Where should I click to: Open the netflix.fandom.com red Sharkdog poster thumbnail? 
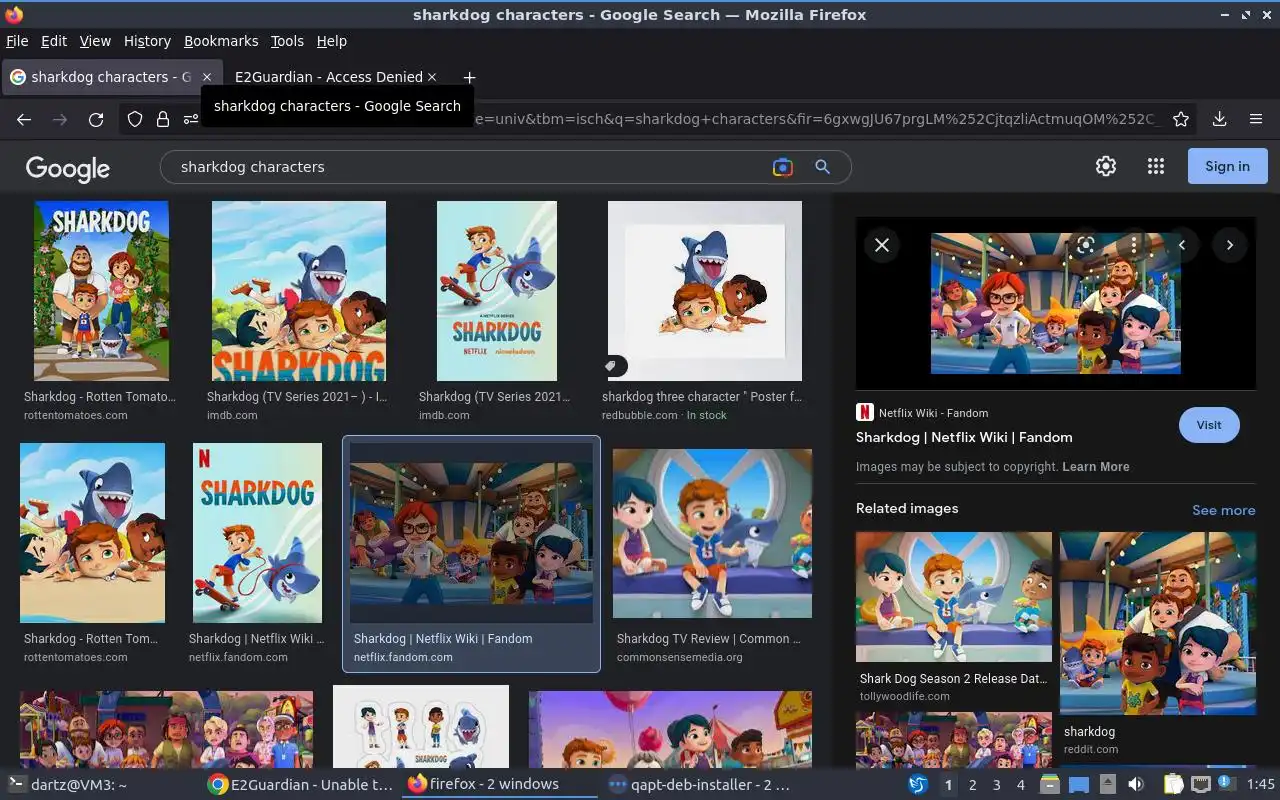tap(258, 533)
